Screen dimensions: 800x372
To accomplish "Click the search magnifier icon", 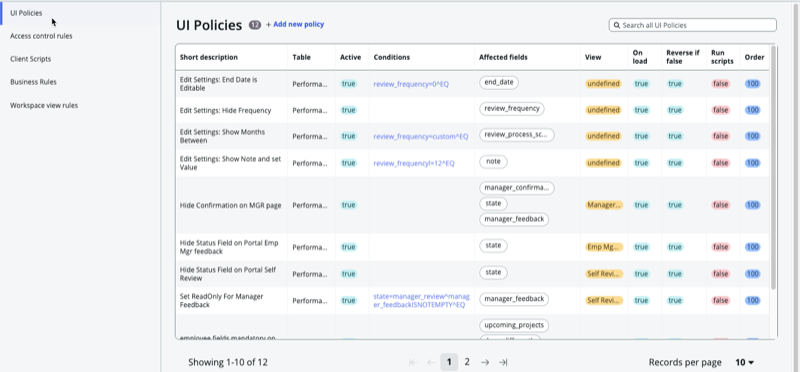I will (x=616, y=25).
